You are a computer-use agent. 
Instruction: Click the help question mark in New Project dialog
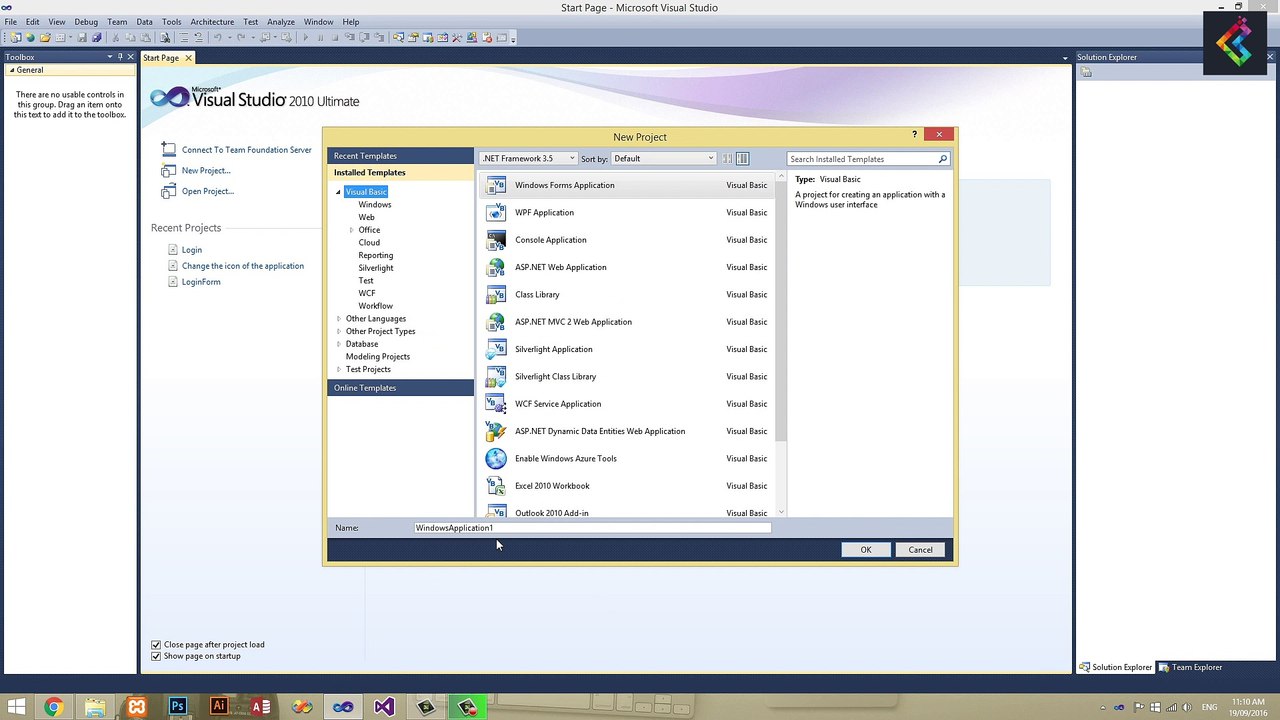914,134
